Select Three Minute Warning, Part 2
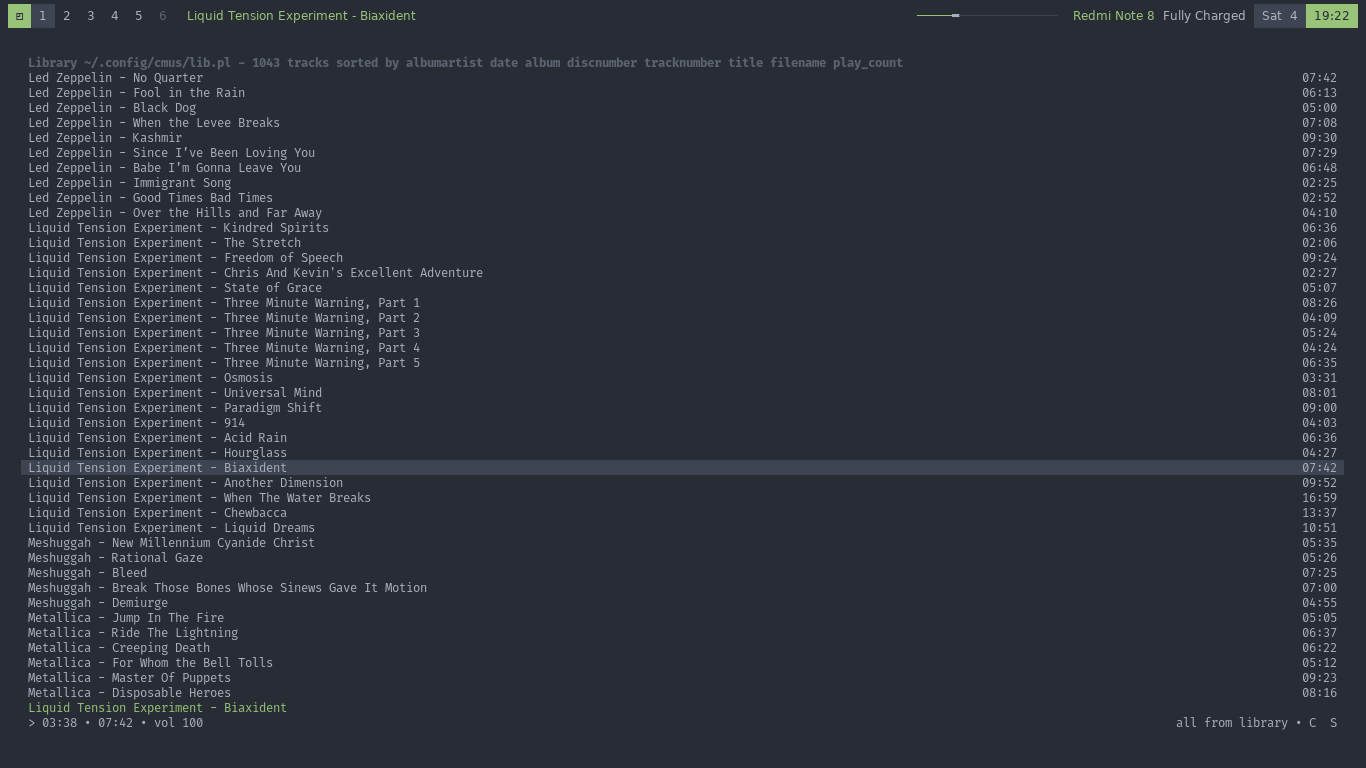The image size is (1366, 768). click(682, 318)
